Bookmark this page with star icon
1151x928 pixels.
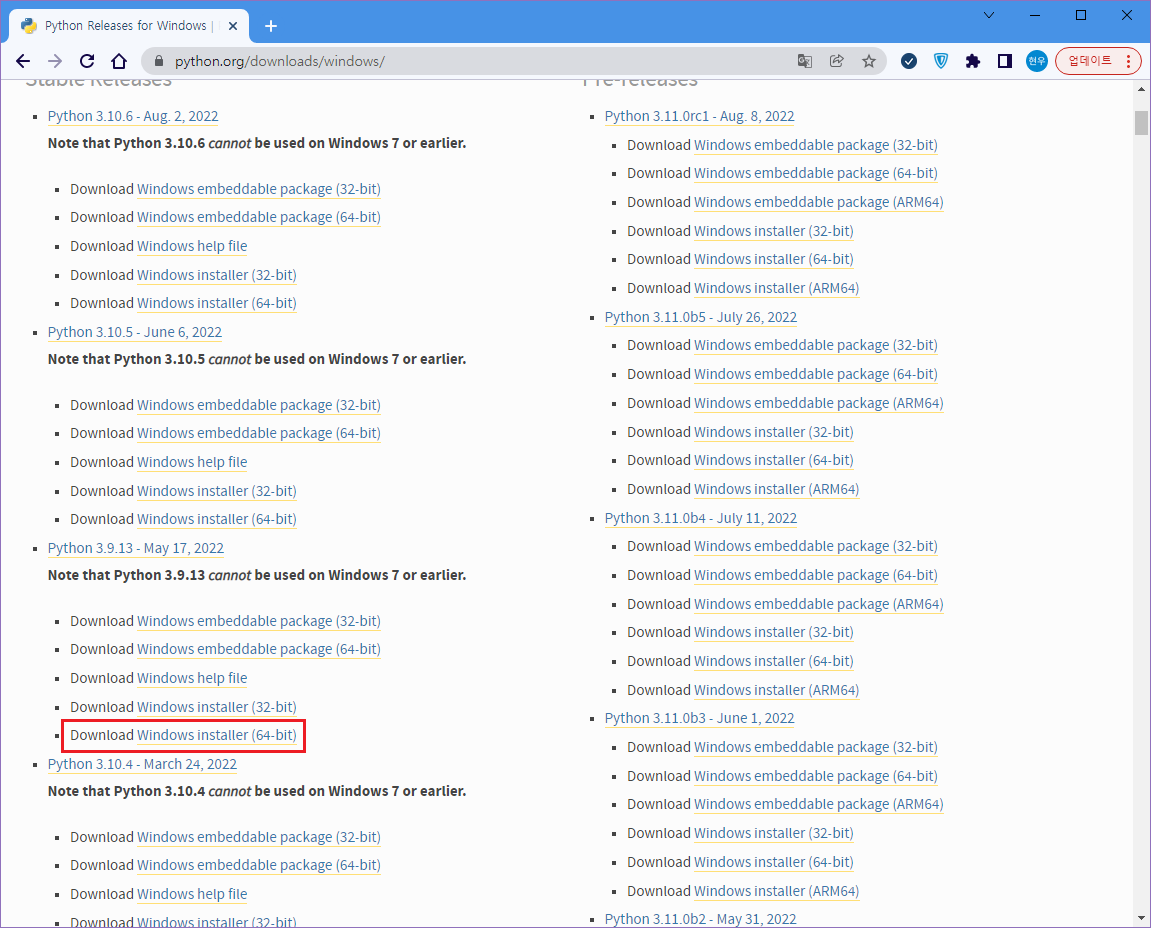click(x=869, y=61)
